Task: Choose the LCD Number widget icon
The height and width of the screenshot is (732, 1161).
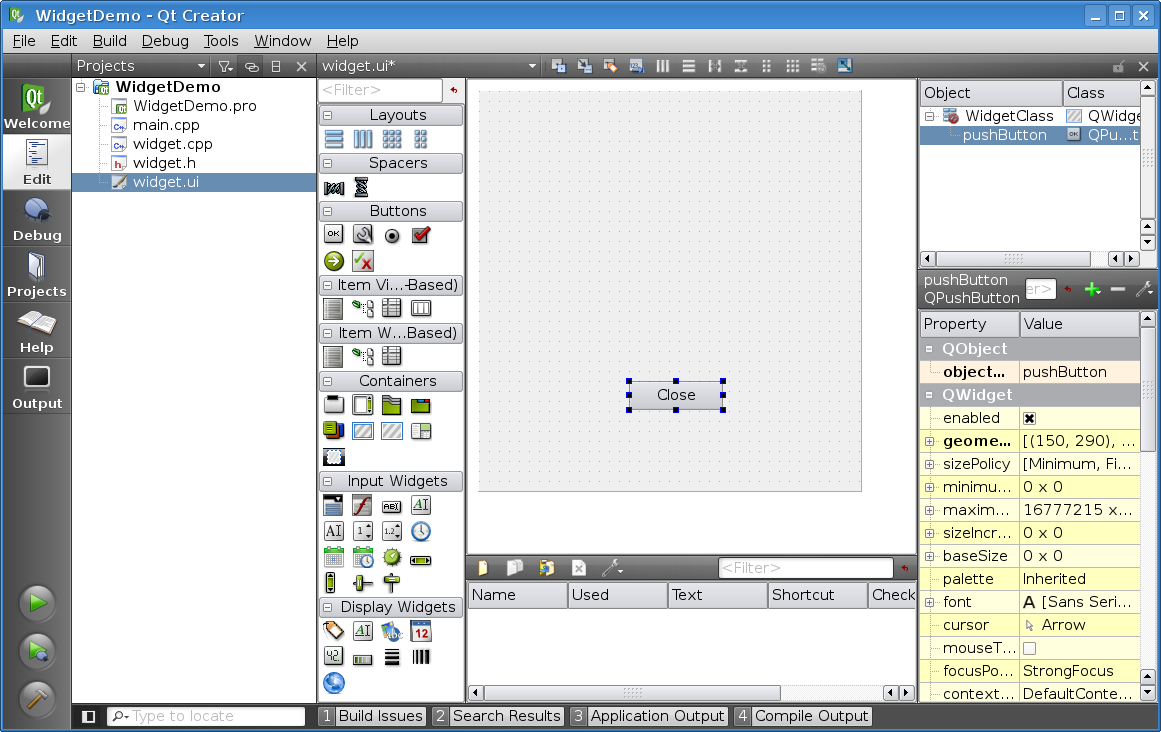Action: [334, 657]
